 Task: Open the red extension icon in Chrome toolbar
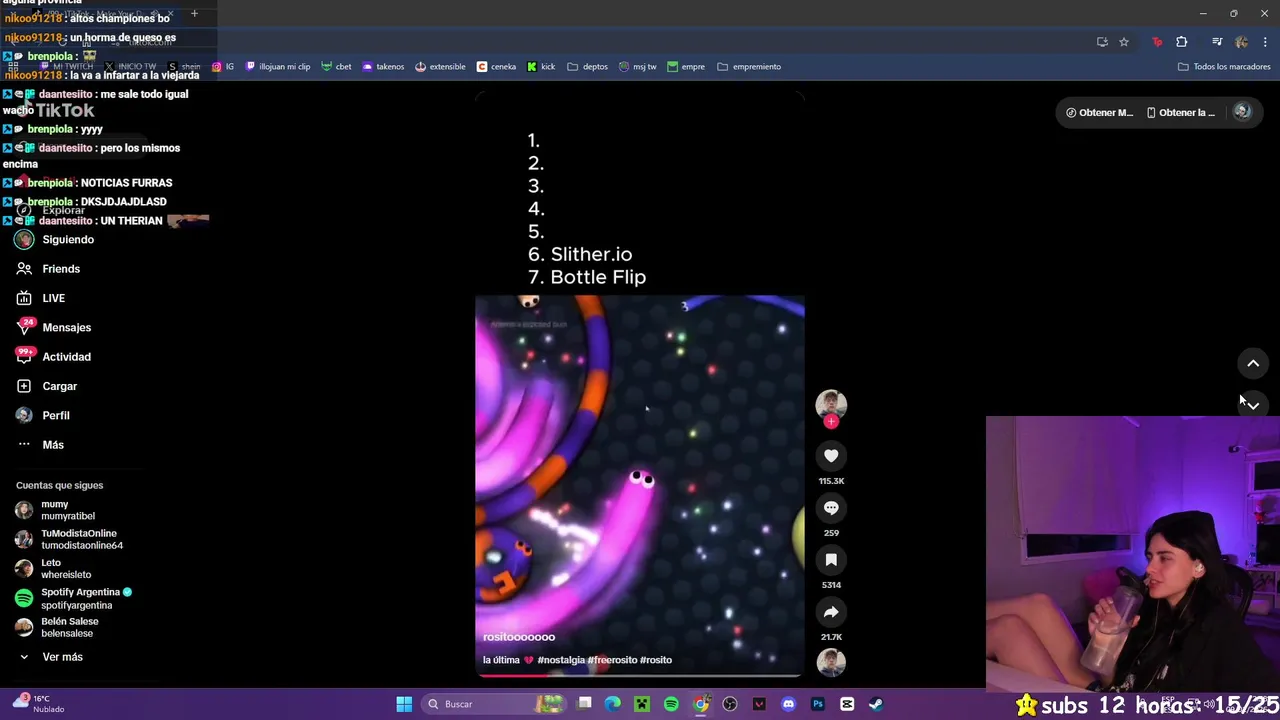pyautogui.click(x=1157, y=42)
